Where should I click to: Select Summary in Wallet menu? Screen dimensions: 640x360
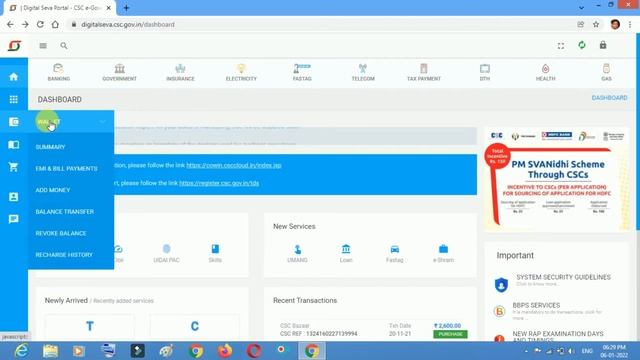click(50, 147)
